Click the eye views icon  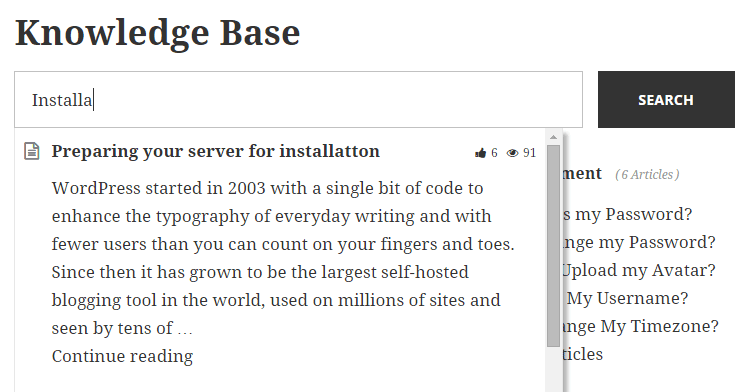[512, 153]
